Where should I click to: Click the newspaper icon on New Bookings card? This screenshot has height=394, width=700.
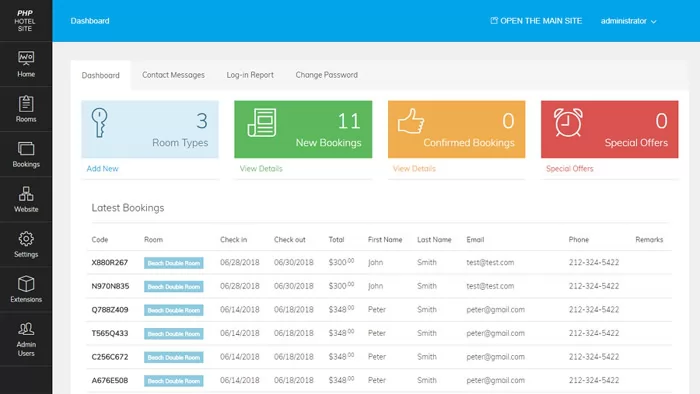pos(262,122)
